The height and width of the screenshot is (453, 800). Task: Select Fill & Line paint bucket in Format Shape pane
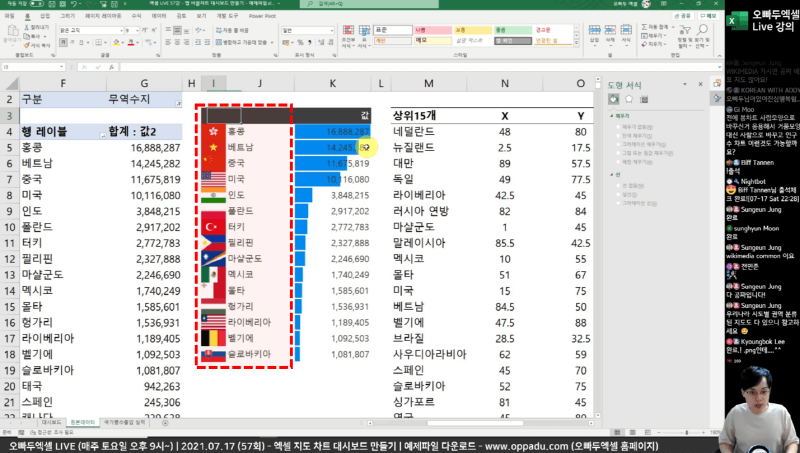point(613,99)
